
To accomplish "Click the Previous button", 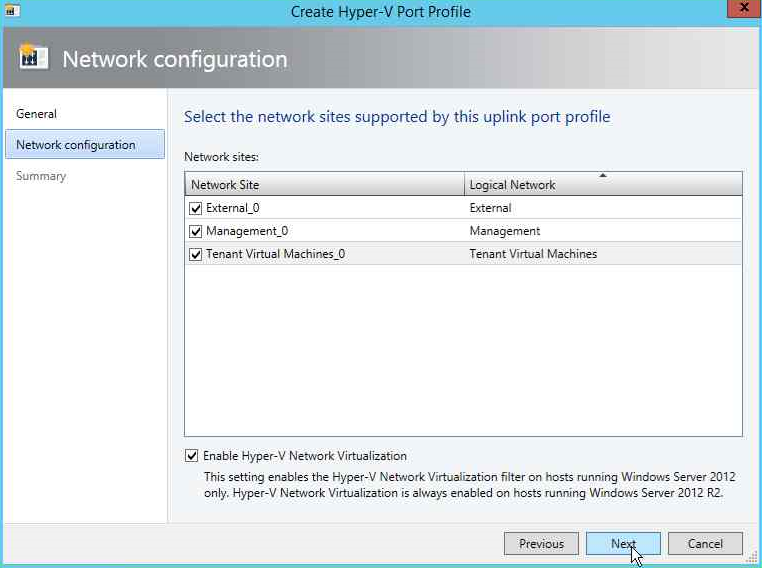I will tap(541, 543).
